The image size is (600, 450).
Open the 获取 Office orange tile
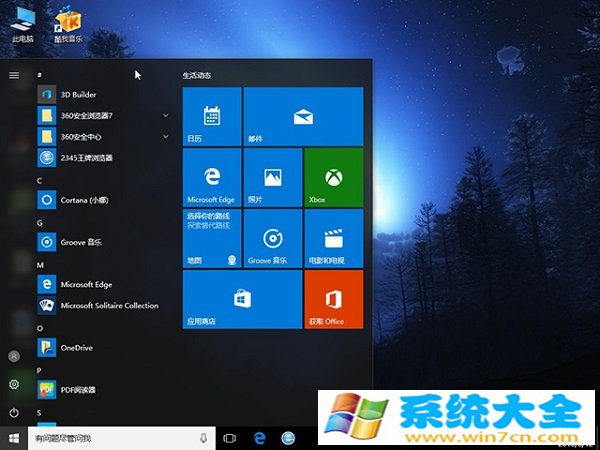(x=331, y=299)
